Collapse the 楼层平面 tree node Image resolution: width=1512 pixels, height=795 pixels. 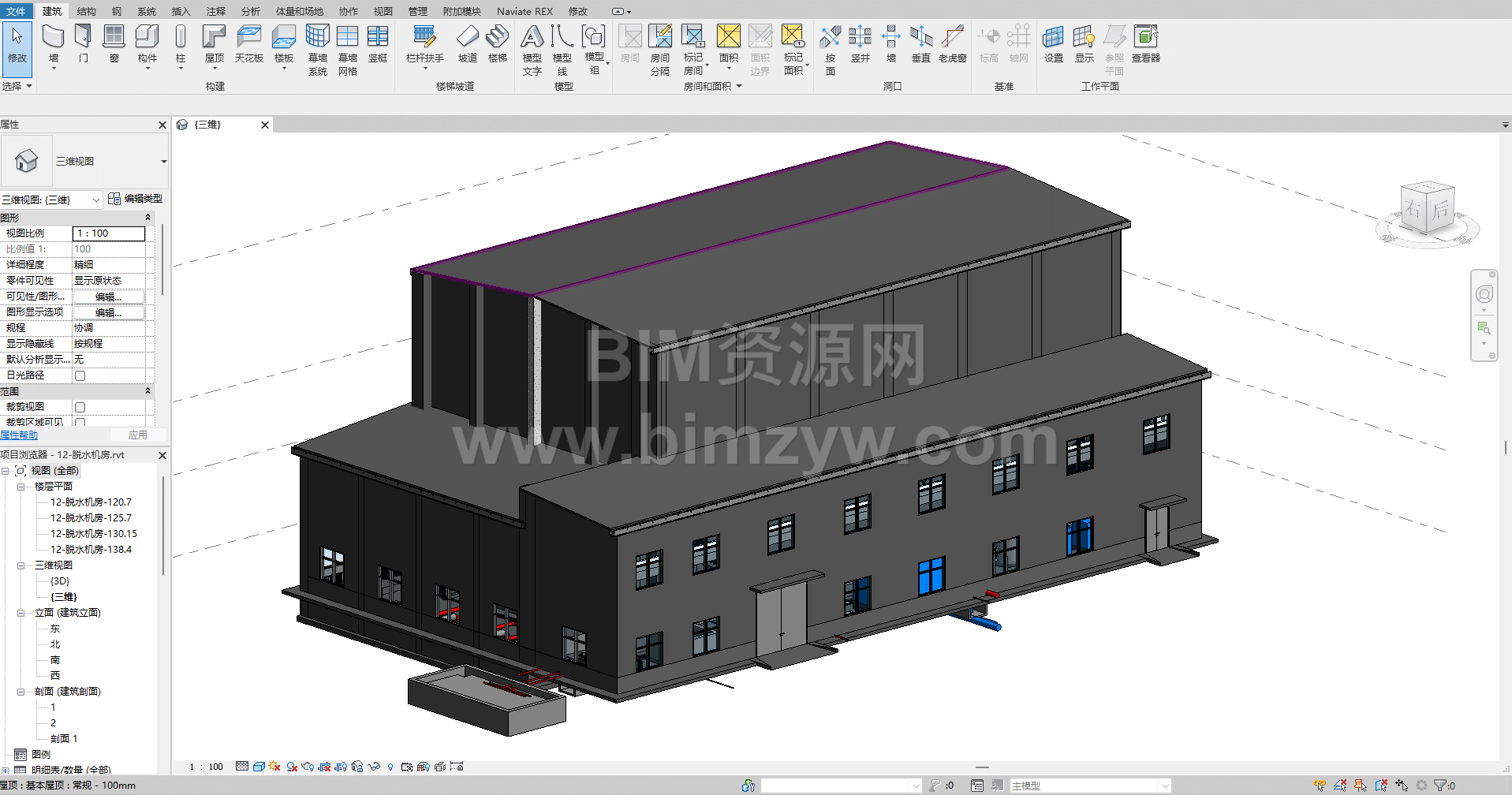pos(21,487)
